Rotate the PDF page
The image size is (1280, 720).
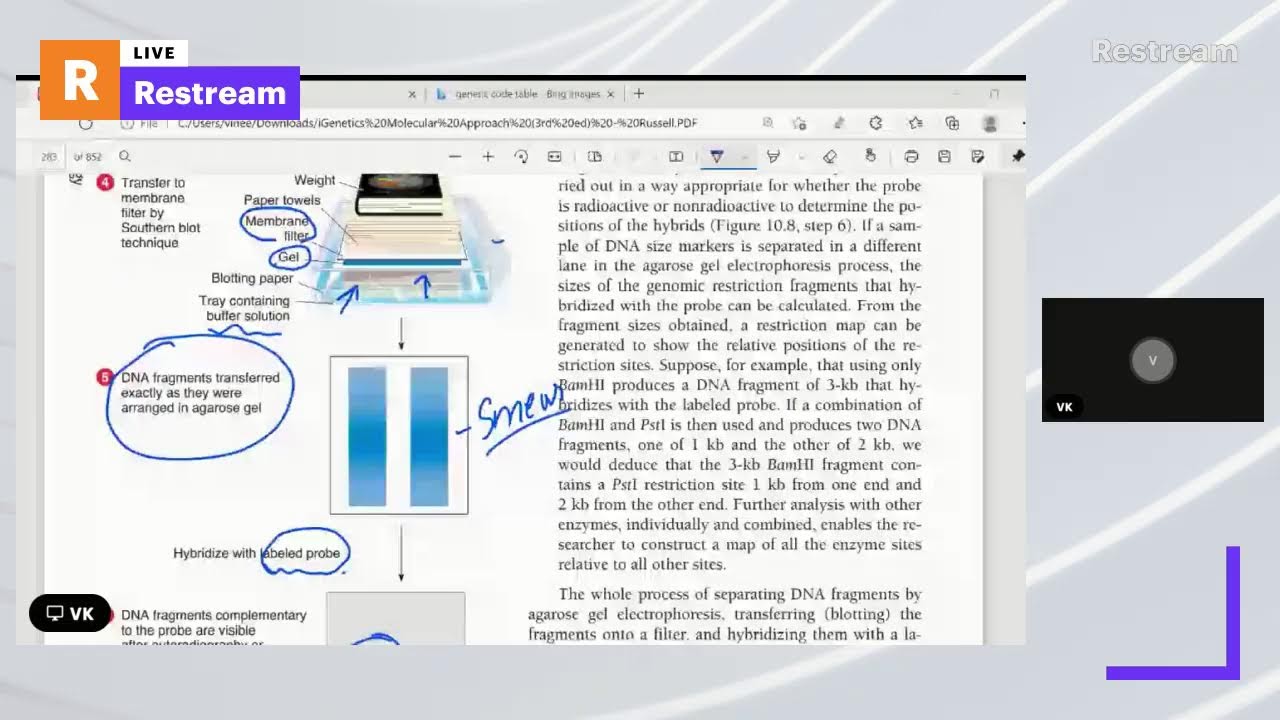(521, 156)
